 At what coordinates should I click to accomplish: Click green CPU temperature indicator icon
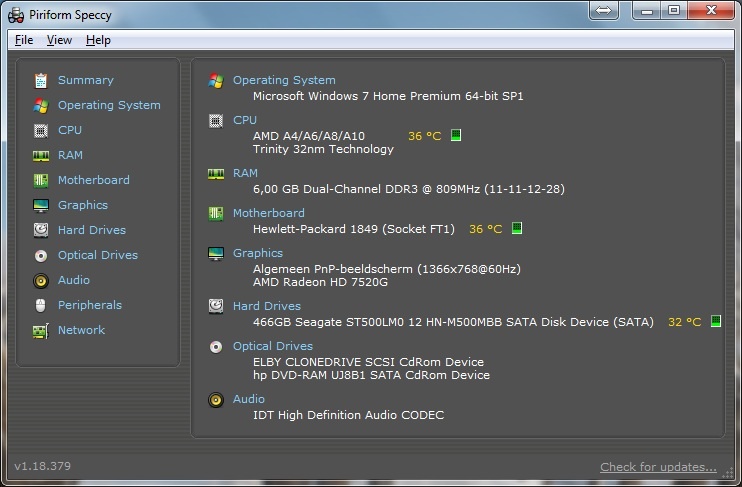coord(456,135)
